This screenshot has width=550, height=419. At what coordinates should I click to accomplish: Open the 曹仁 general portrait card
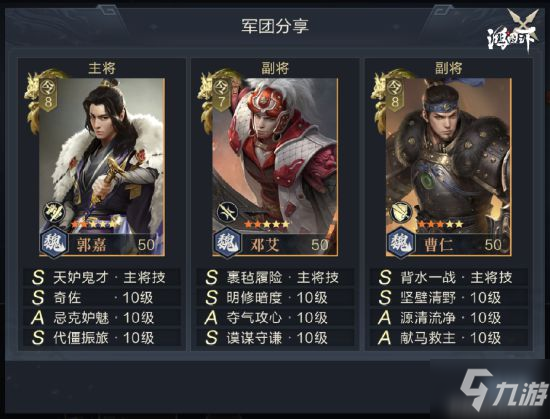(448, 167)
